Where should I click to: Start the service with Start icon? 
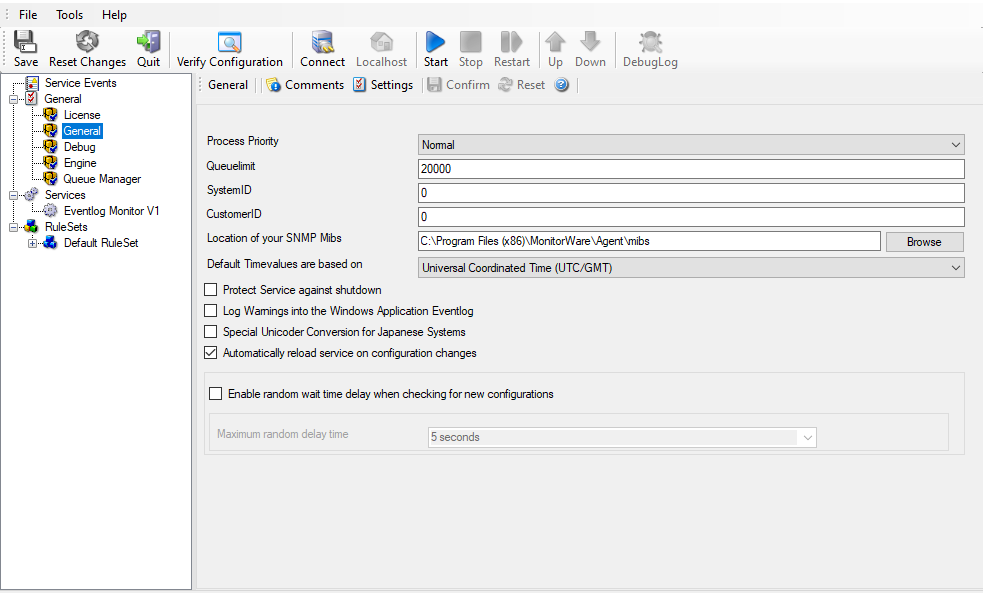pyautogui.click(x=435, y=42)
